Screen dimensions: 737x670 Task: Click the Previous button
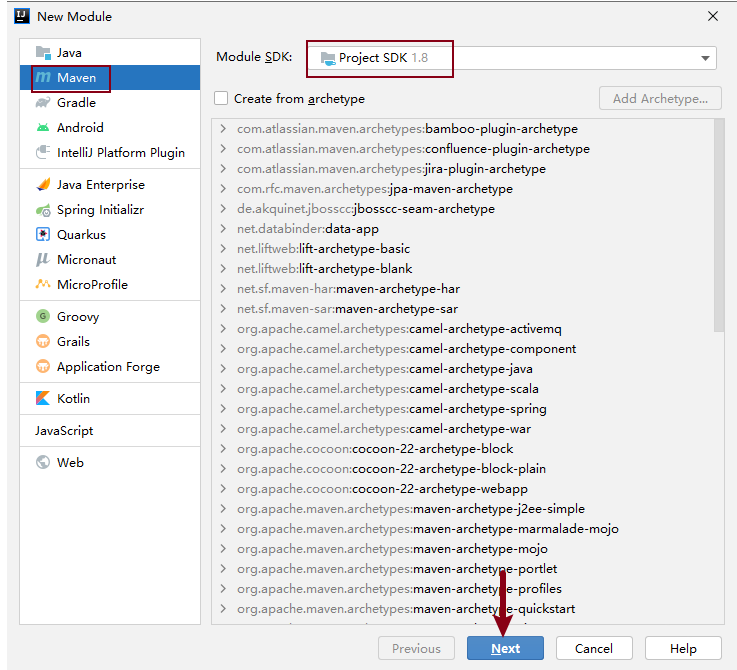click(x=416, y=648)
